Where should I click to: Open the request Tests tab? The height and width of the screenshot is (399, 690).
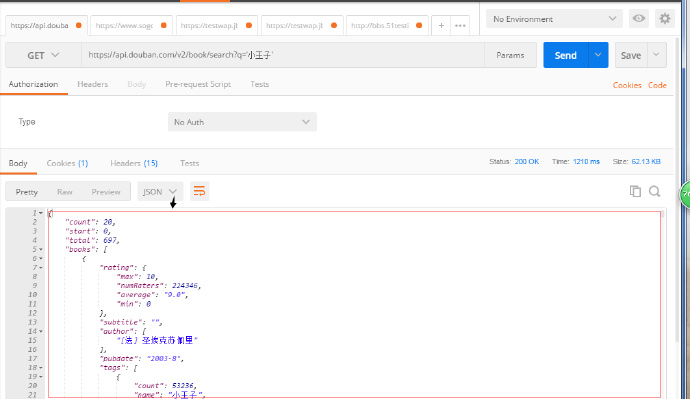(x=260, y=84)
